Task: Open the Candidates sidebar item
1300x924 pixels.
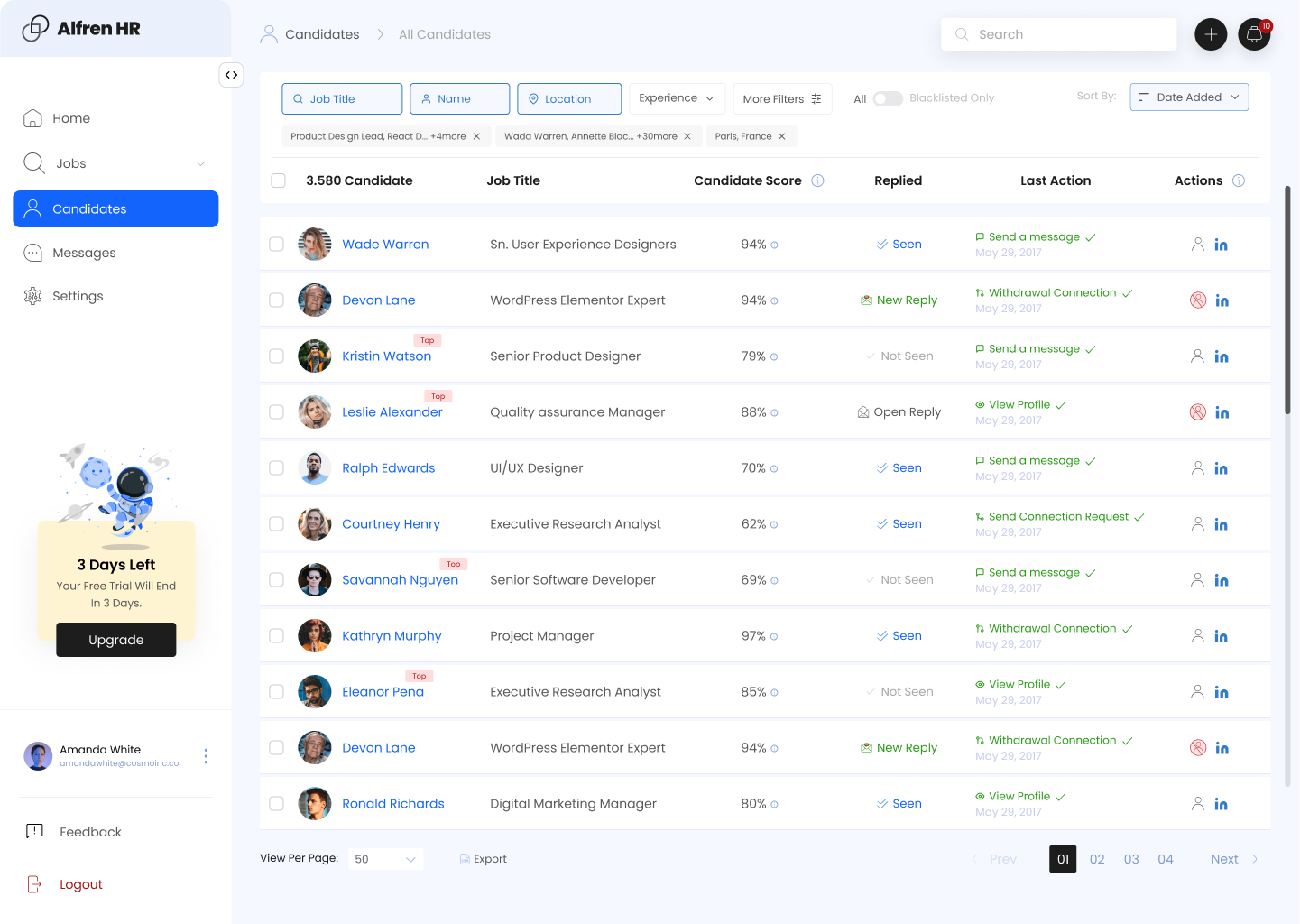Action: click(115, 208)
